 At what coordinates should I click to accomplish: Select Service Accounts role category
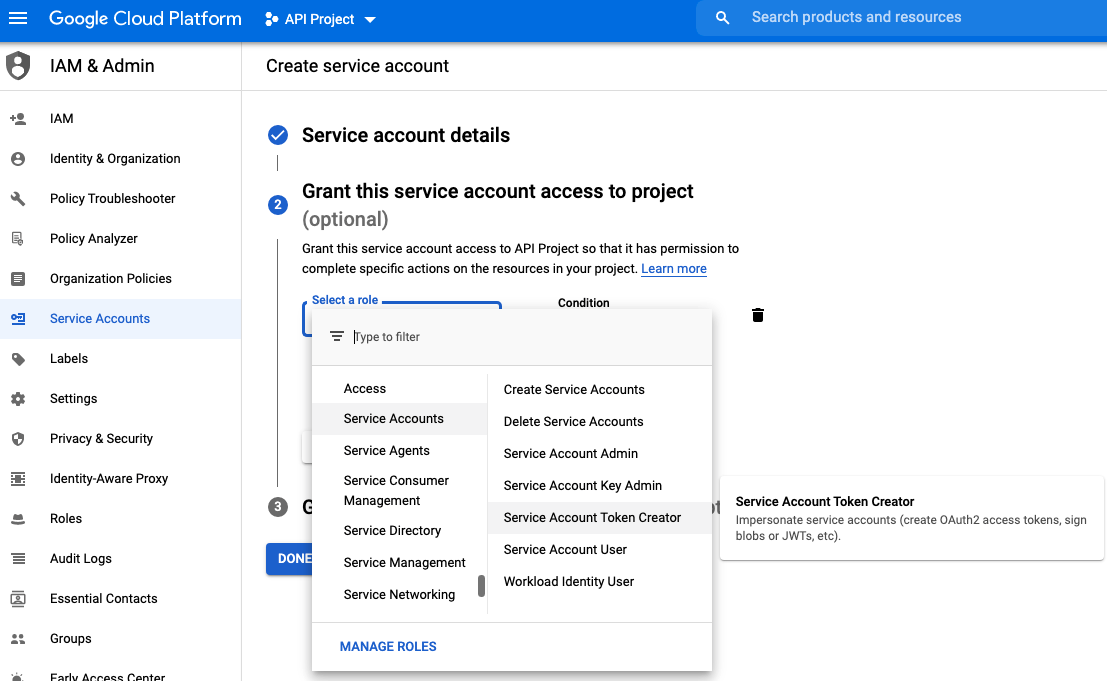pyautogui.click(x=400, y=419)
